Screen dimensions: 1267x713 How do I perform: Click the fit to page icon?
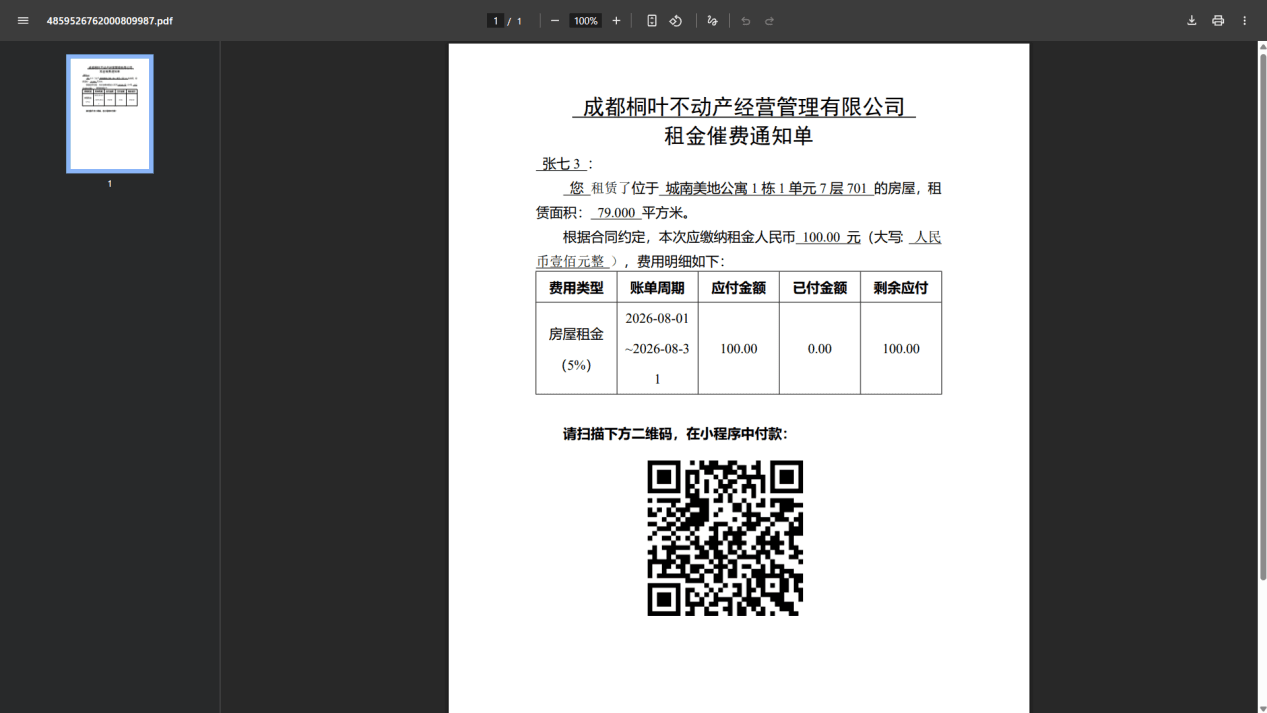click(x=651, y=20)
